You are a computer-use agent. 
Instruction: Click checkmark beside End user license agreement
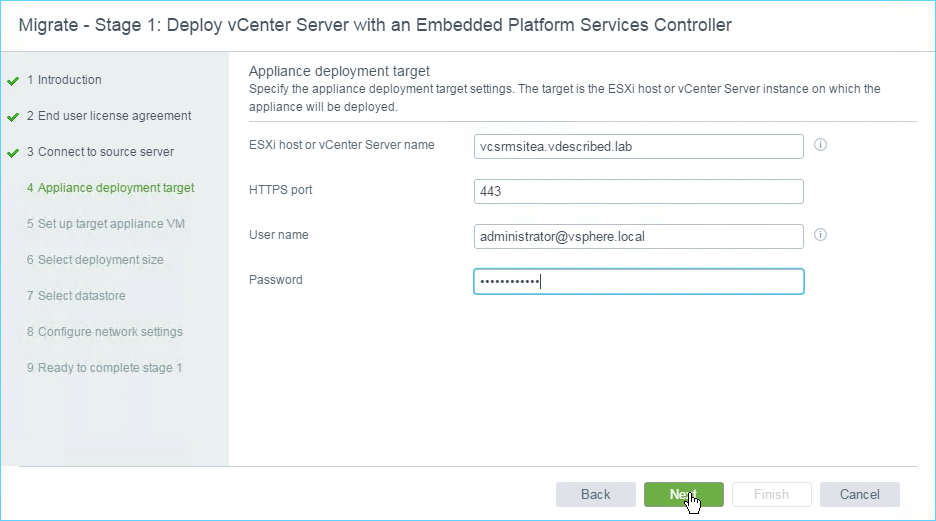[x=13, y=117]
